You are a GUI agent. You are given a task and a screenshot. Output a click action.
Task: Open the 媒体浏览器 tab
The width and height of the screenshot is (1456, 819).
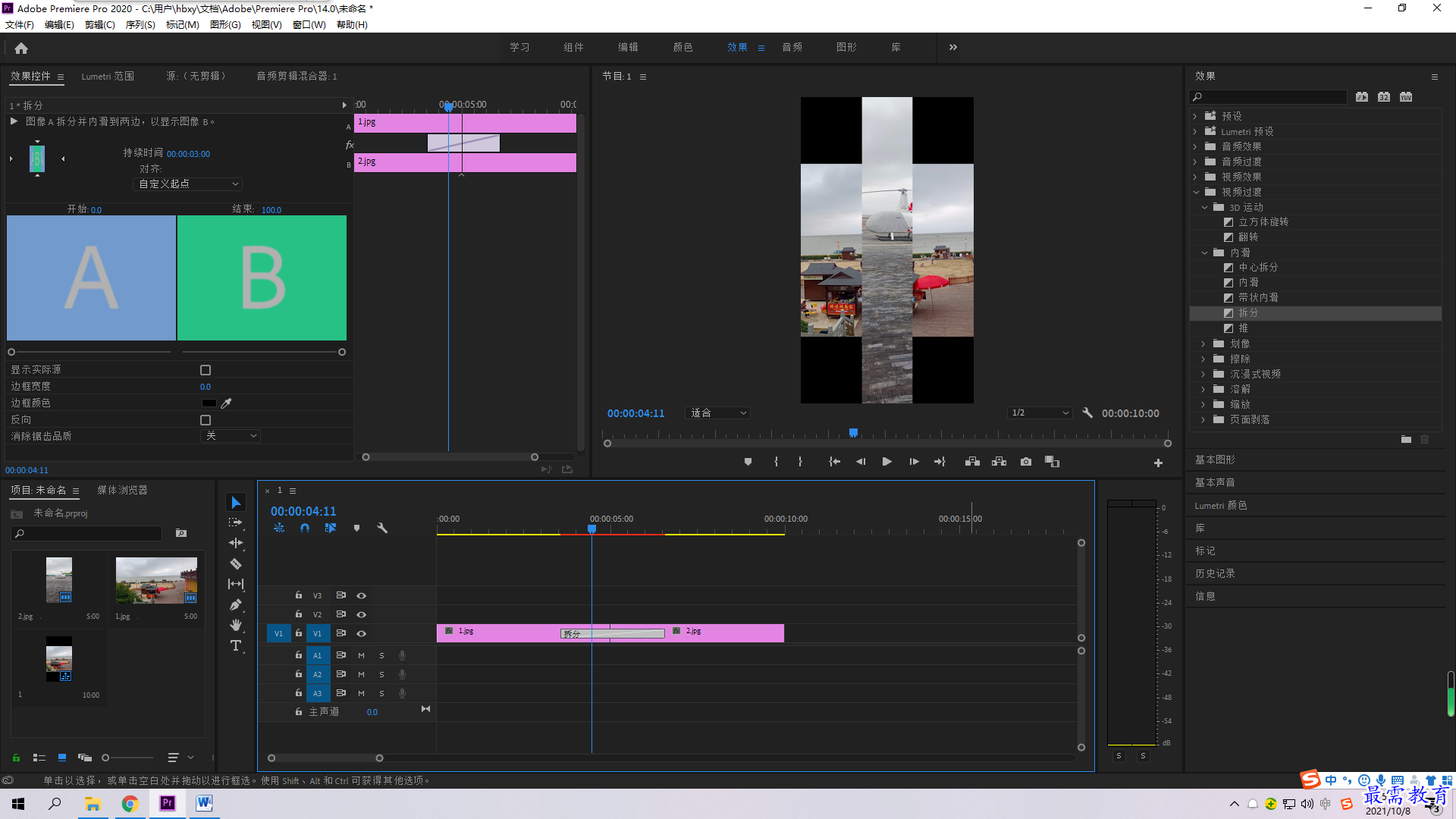(122, 491)
